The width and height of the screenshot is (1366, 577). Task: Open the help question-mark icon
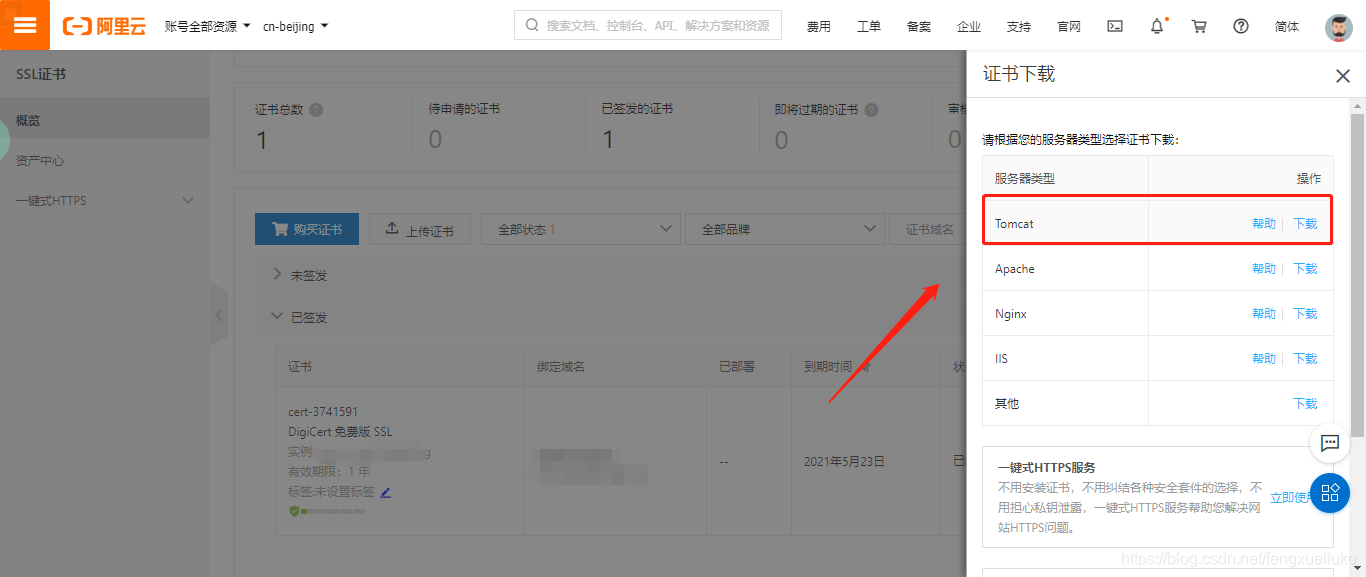(1241, 26)
